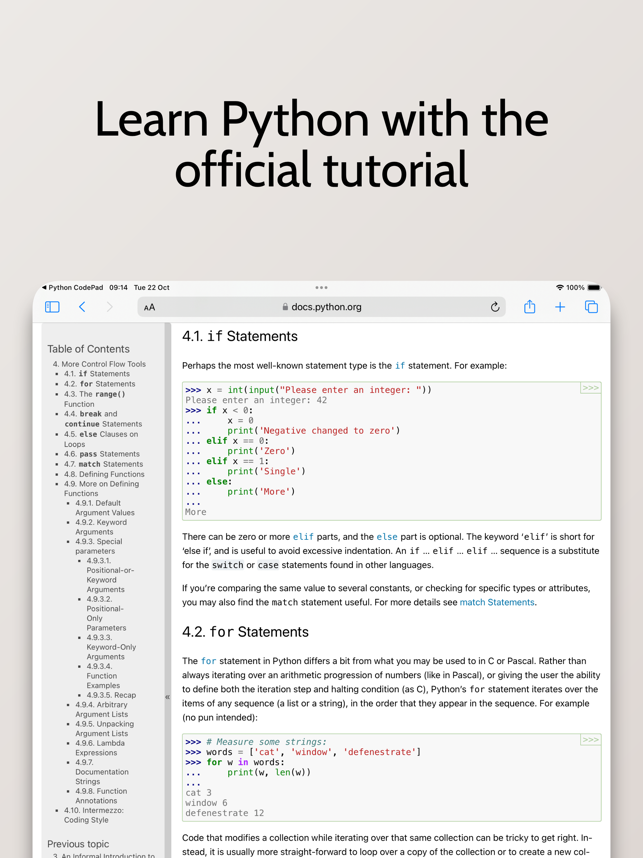Image resolution: width=643 pixels, height=858 pixels.
Task: Open '4.4. break and continue Statements' entry
Action: [103, 419]
